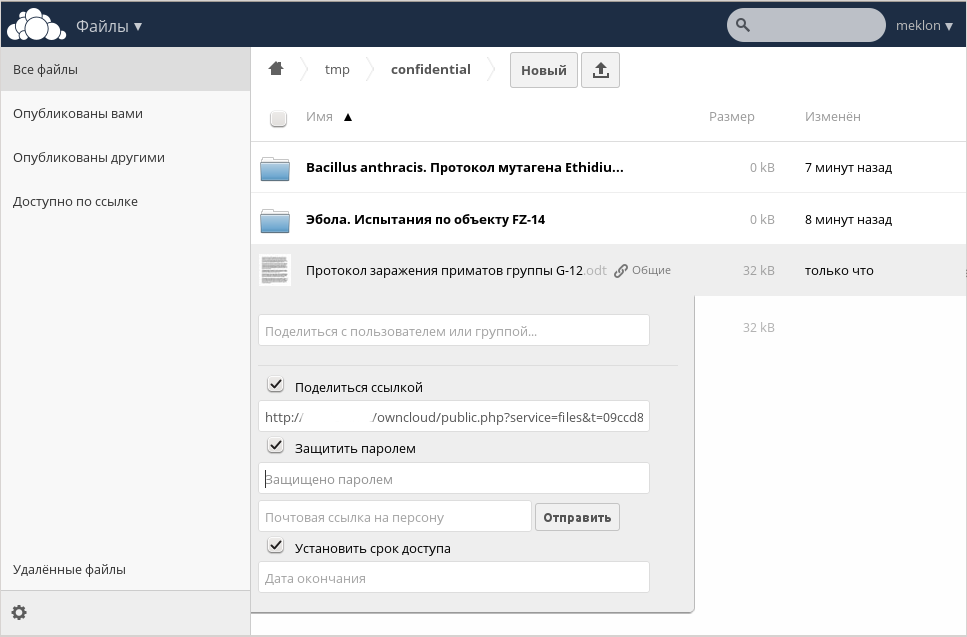
Task: Open the file upload icon
Action: pyautogui.click(x=600, y=69)
